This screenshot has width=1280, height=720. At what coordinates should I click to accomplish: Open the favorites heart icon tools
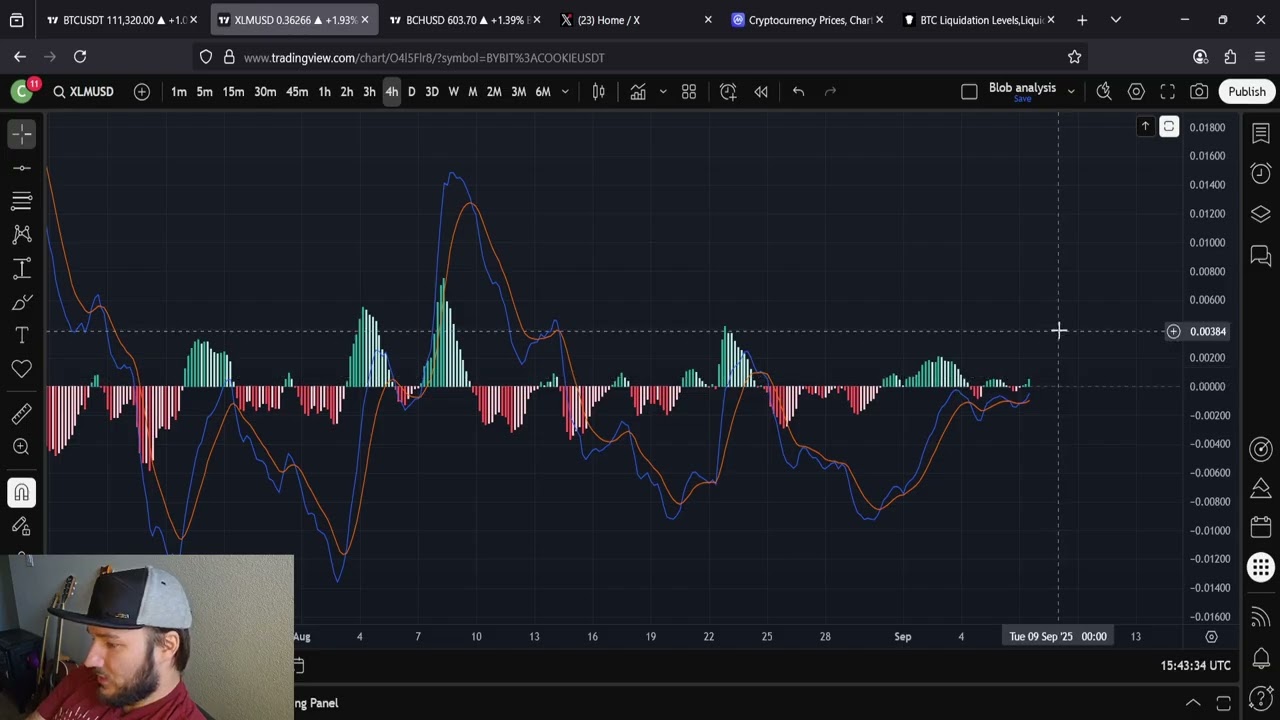click(22, 369)
